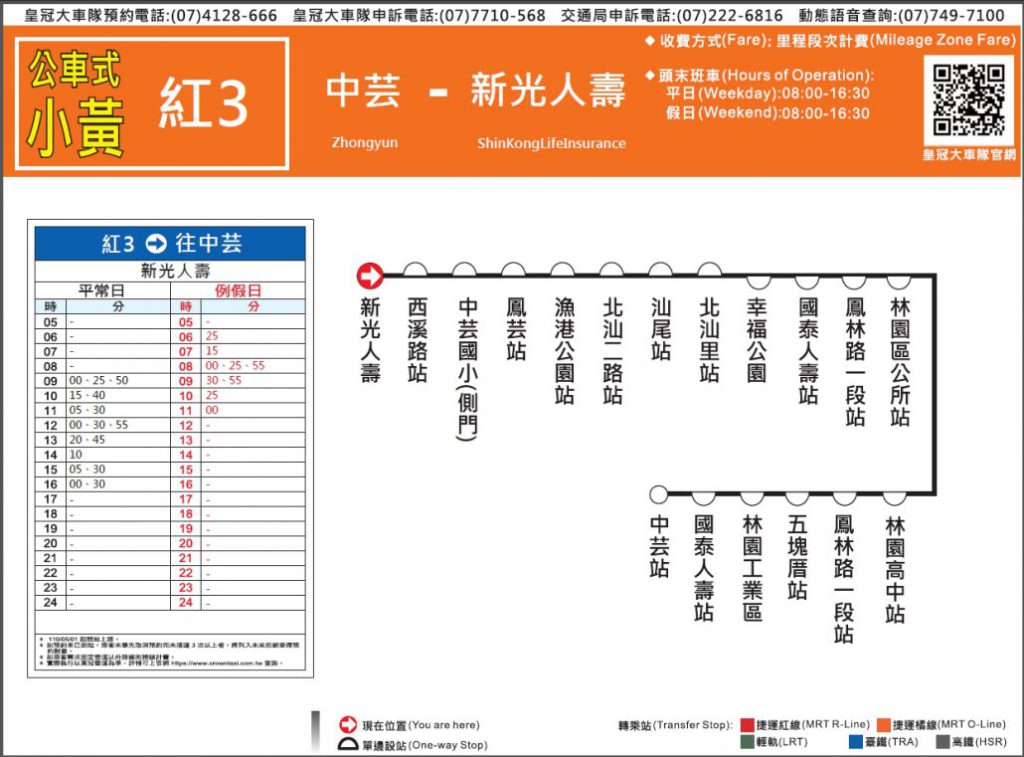Click the white arrow in the 紅3 timetable header
The image size is (1024, 757).
(157, 243)
